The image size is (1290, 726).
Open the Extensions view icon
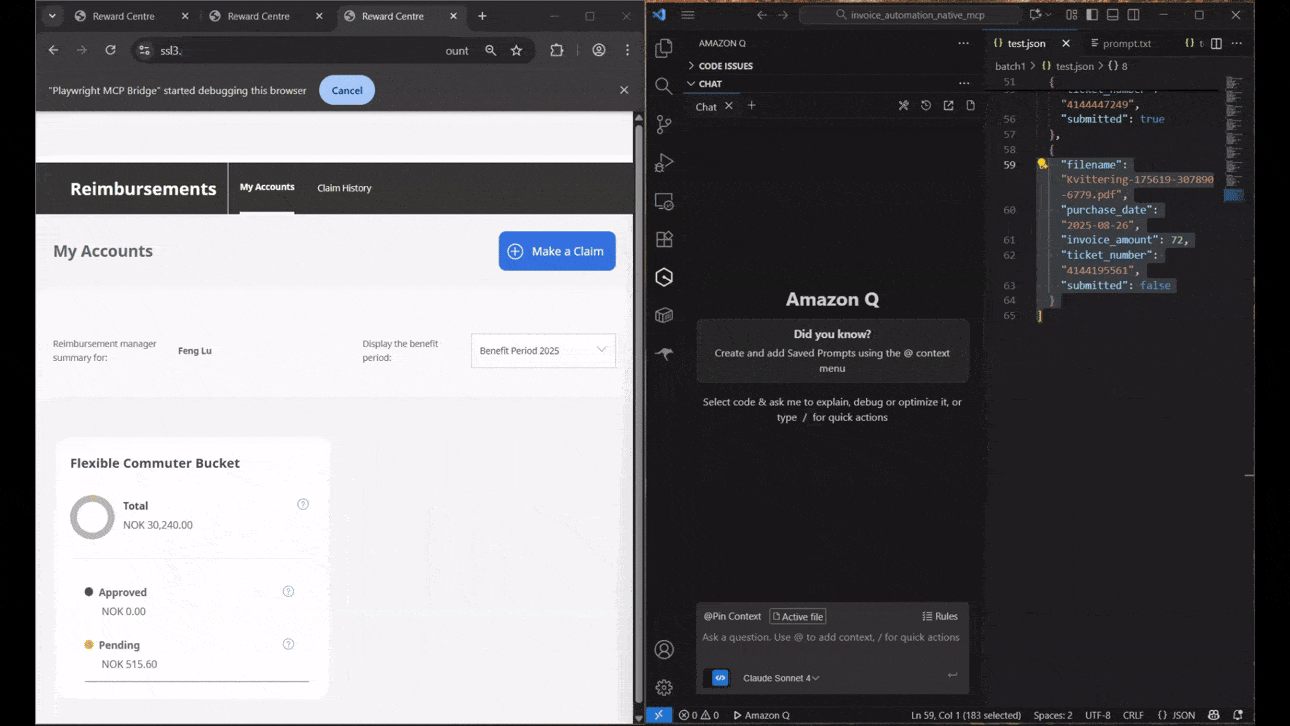click(664, 239)
